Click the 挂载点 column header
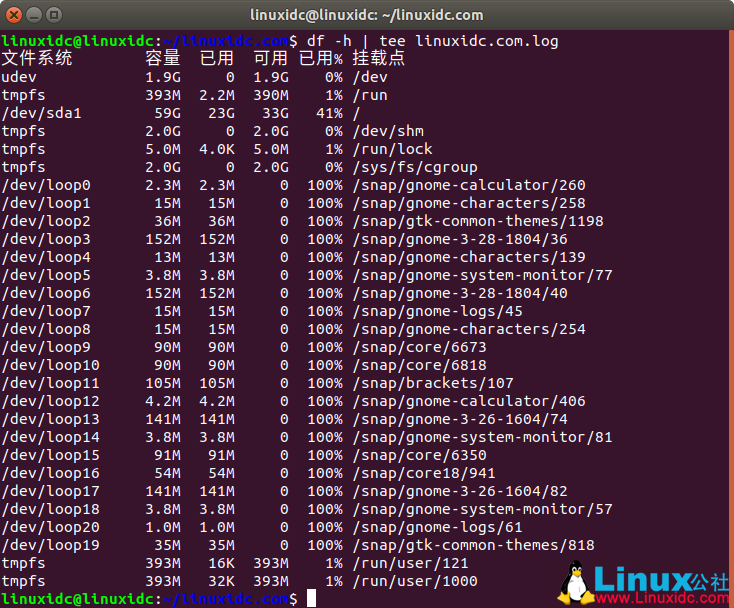Image resolution: width=734 pixels, height=608 pixels. [379, 59]
